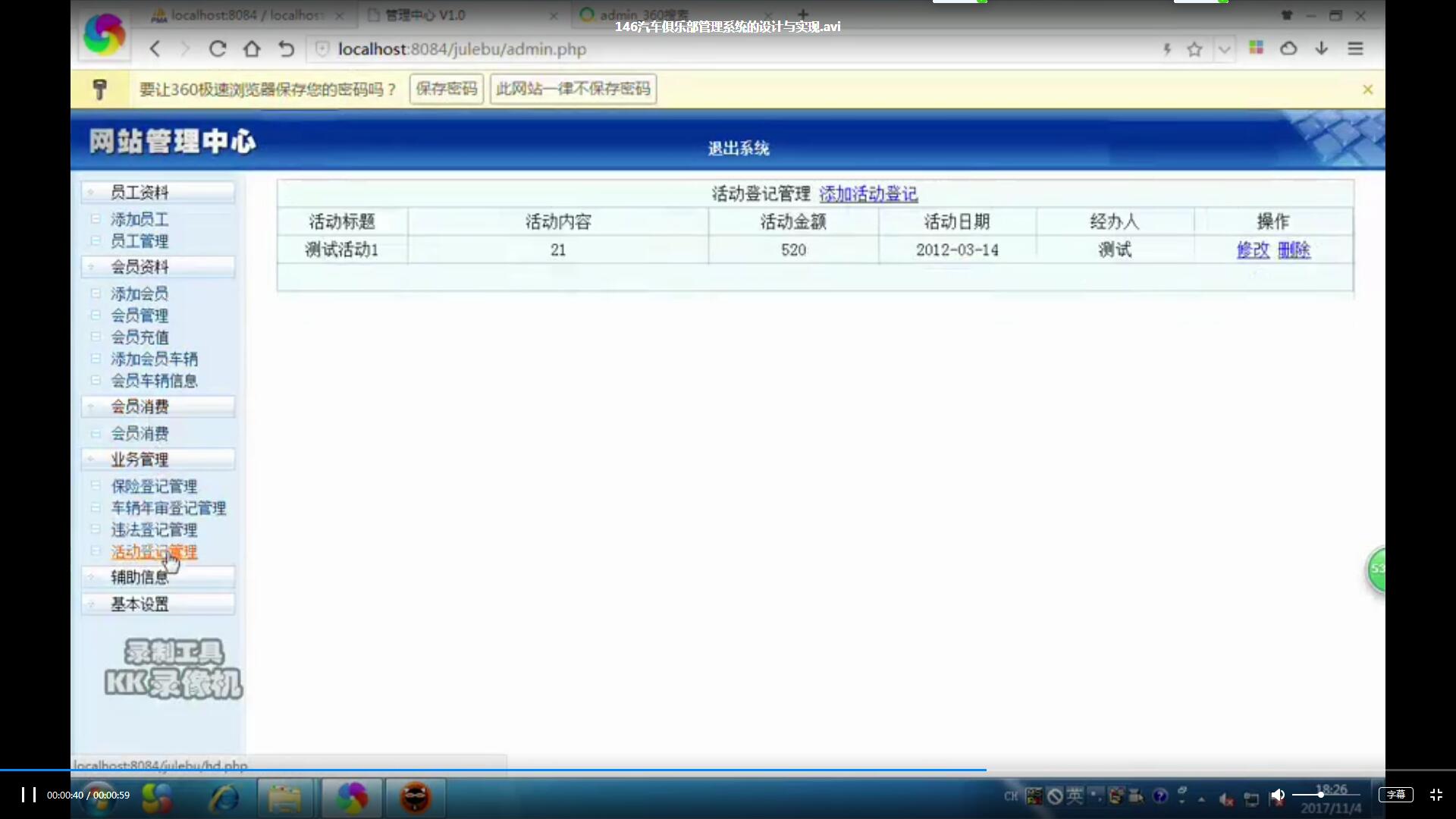Screen dimensions: 1456x819
Task: Mute the video speaker icon
Action: [x=1278, y=795]
